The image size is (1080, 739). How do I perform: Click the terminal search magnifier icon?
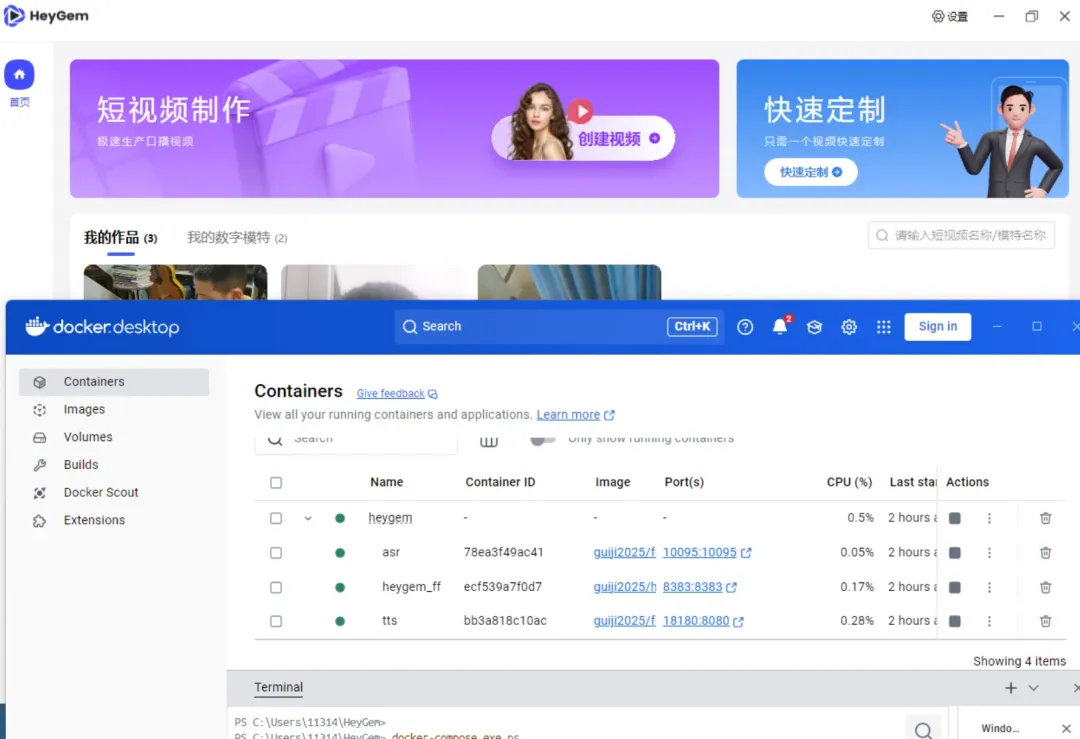924,729
